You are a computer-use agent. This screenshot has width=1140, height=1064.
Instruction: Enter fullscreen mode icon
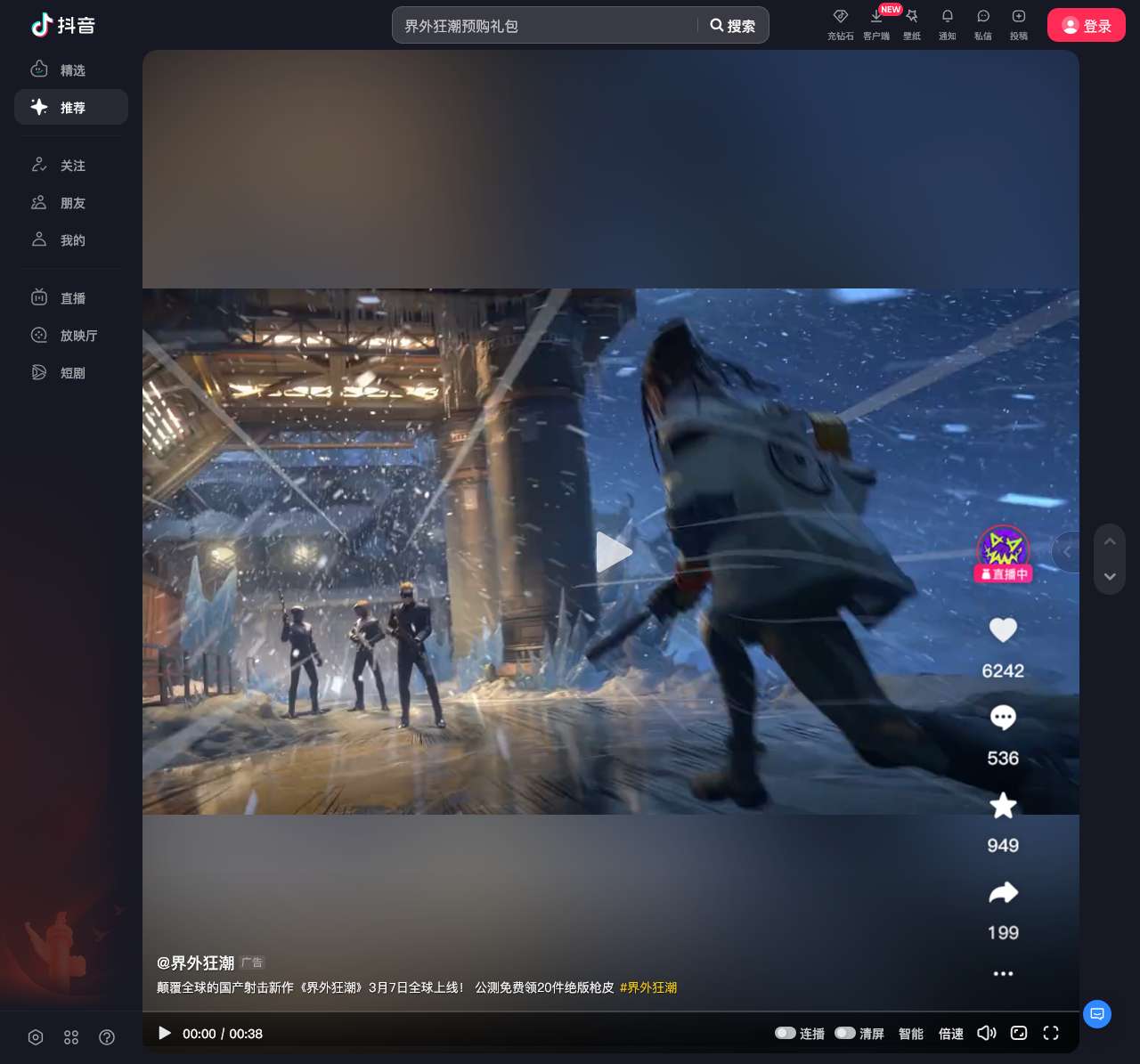(1051, 1033)
